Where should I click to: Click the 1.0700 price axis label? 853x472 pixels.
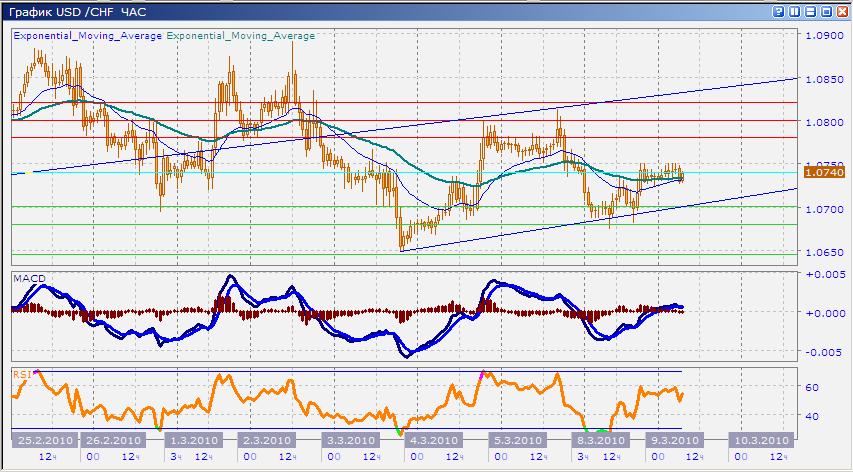coord(824,209)
